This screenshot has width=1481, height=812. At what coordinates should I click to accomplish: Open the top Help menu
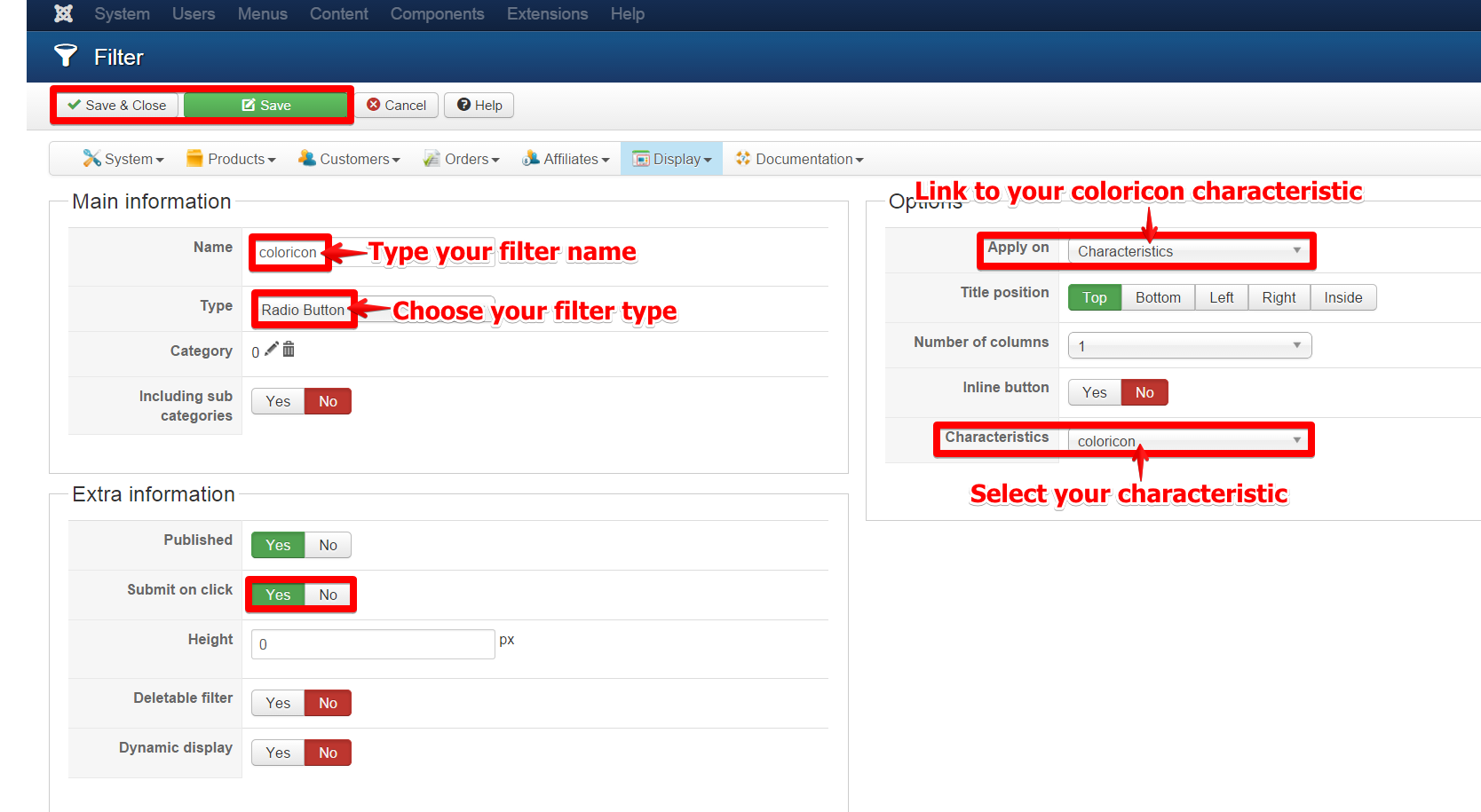coord(628,14)
